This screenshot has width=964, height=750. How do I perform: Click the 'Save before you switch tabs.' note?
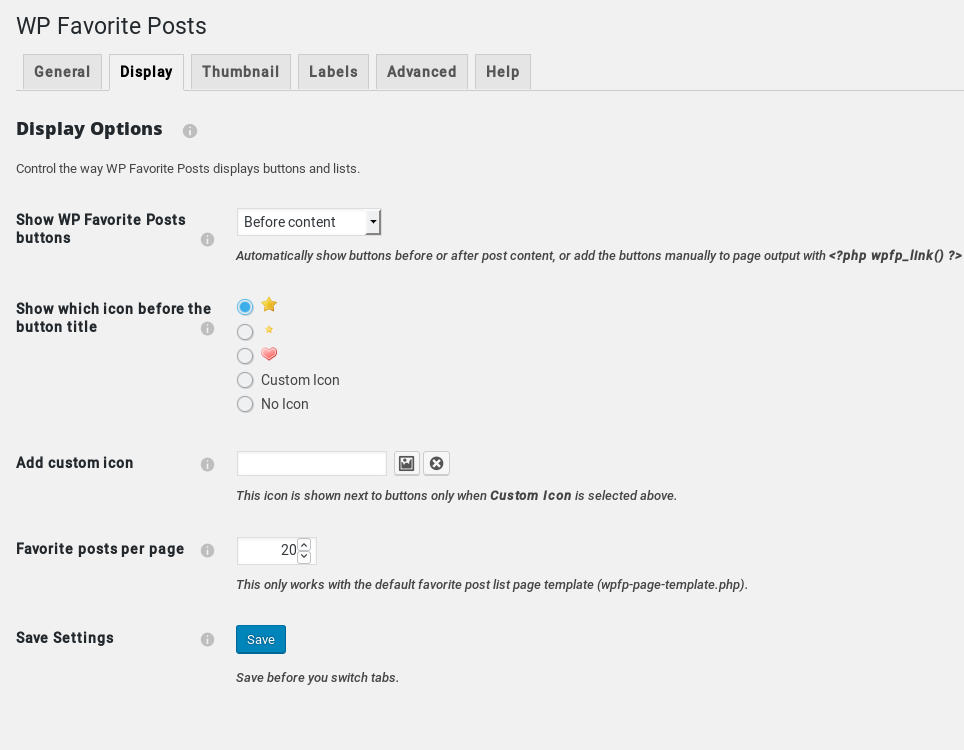click(317, 677)
